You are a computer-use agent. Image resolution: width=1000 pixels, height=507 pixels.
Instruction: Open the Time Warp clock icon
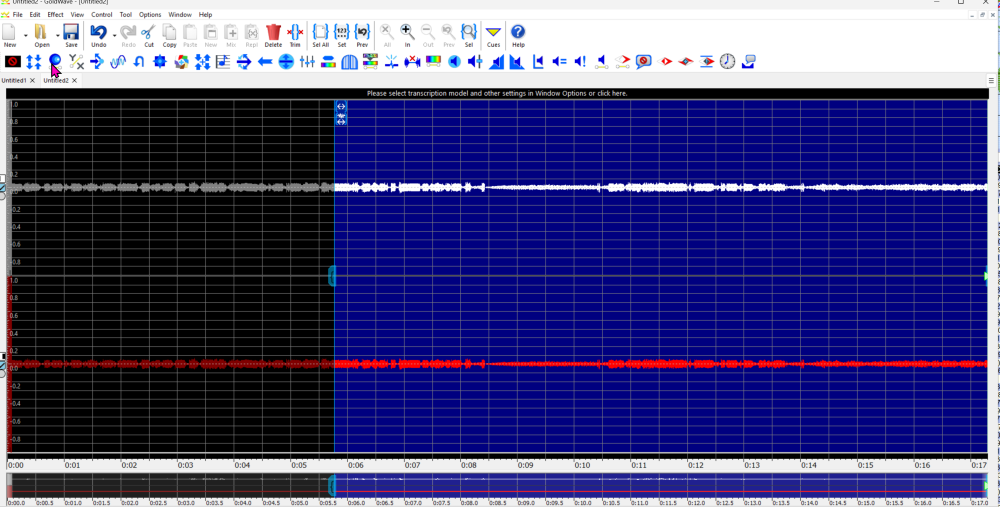pyautogui.click(x=728, y=62)
